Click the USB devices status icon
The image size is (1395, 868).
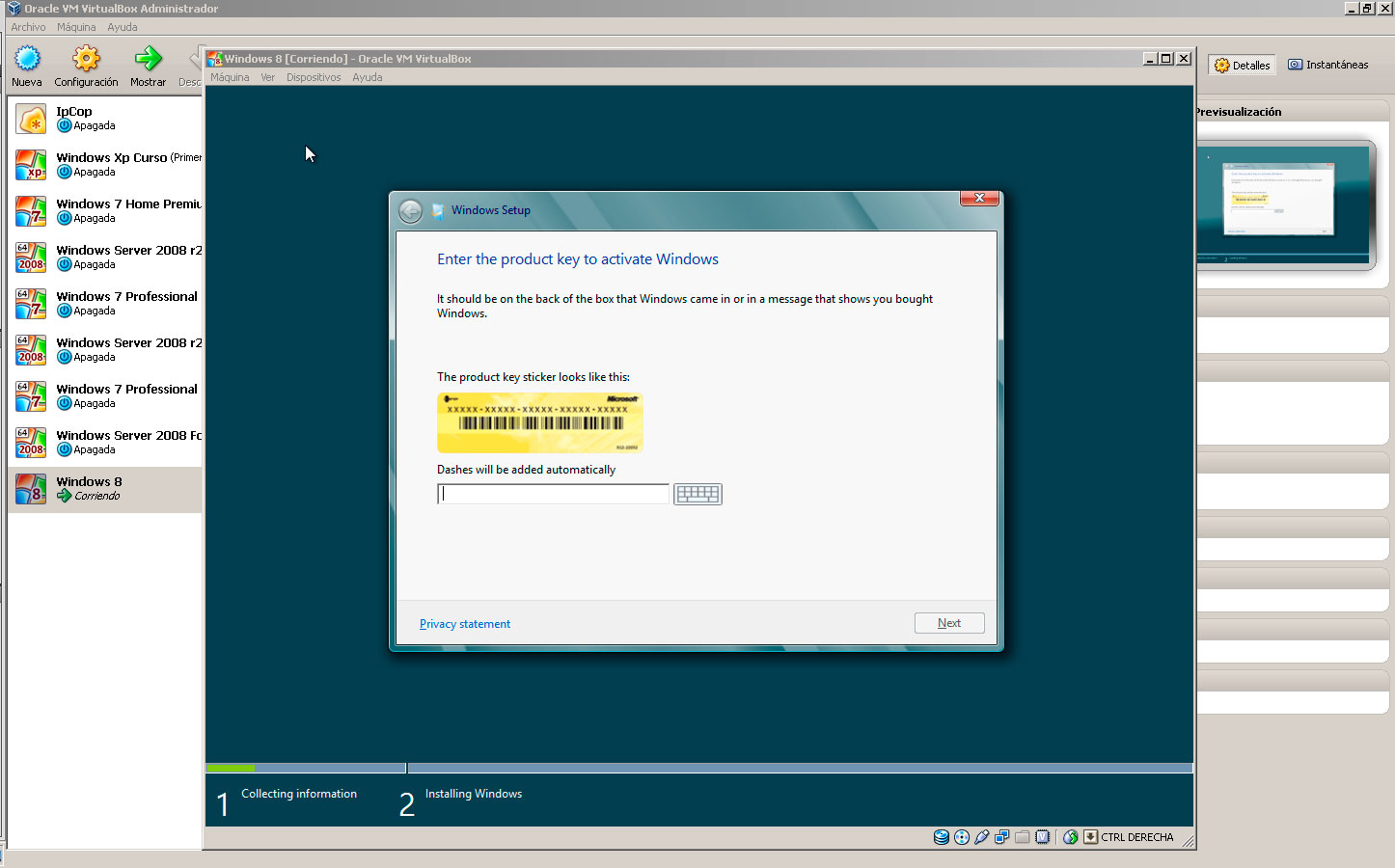(x=982, y=837)
